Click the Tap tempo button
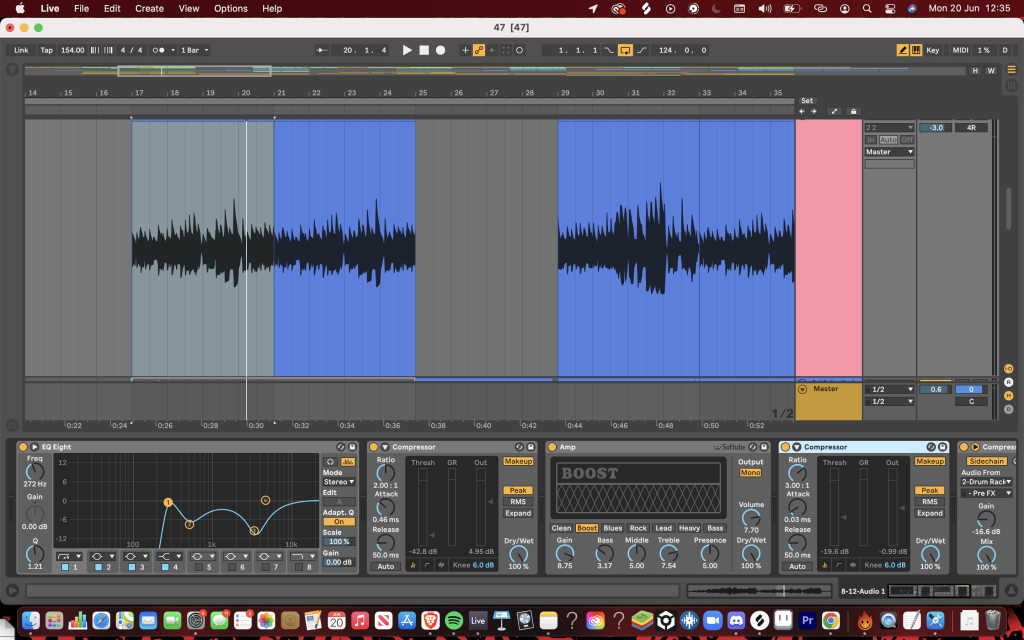Image resolution: width=1024 pixels, height=640 pixels. pyautogui.click(x=46, y=50)
